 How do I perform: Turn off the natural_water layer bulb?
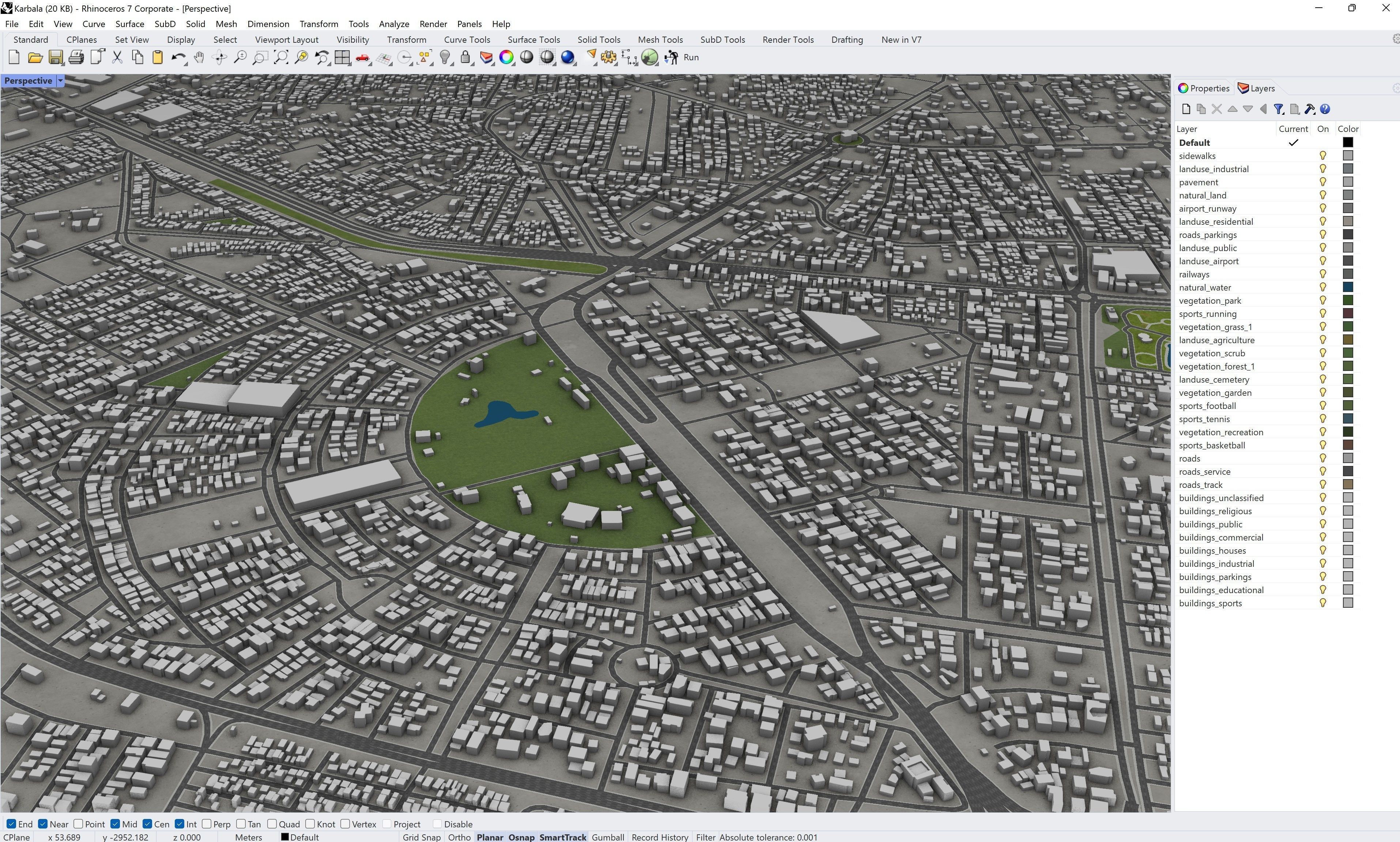(x=1323, y=287)
